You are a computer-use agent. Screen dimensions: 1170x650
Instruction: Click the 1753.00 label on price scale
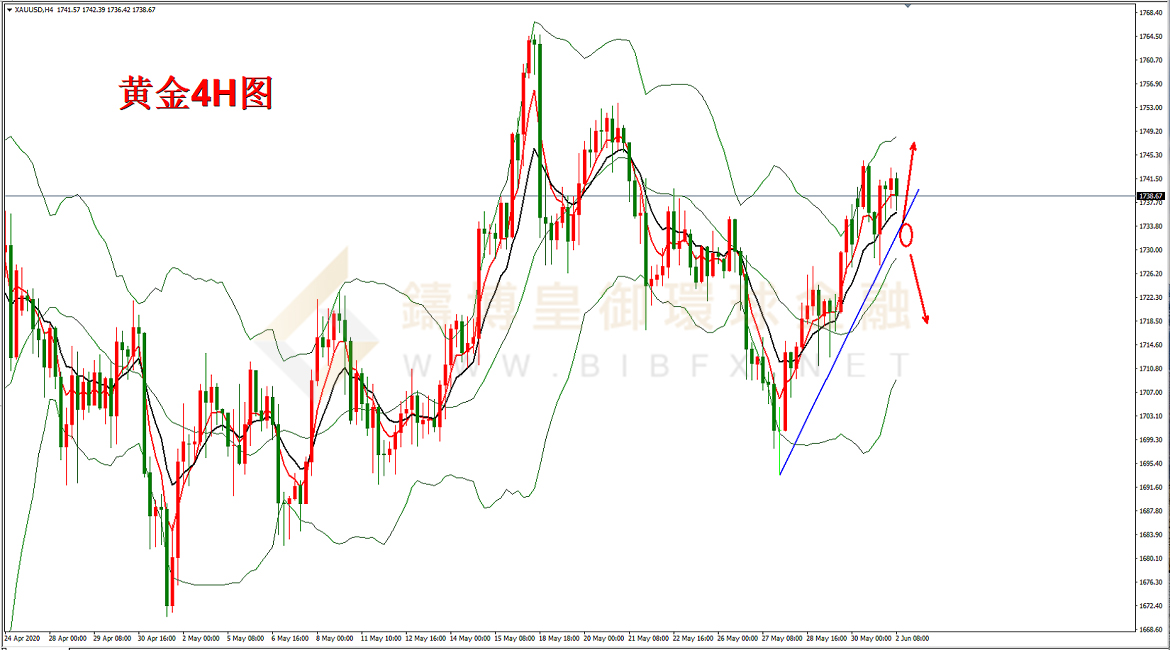click(x=1151, y=108)
